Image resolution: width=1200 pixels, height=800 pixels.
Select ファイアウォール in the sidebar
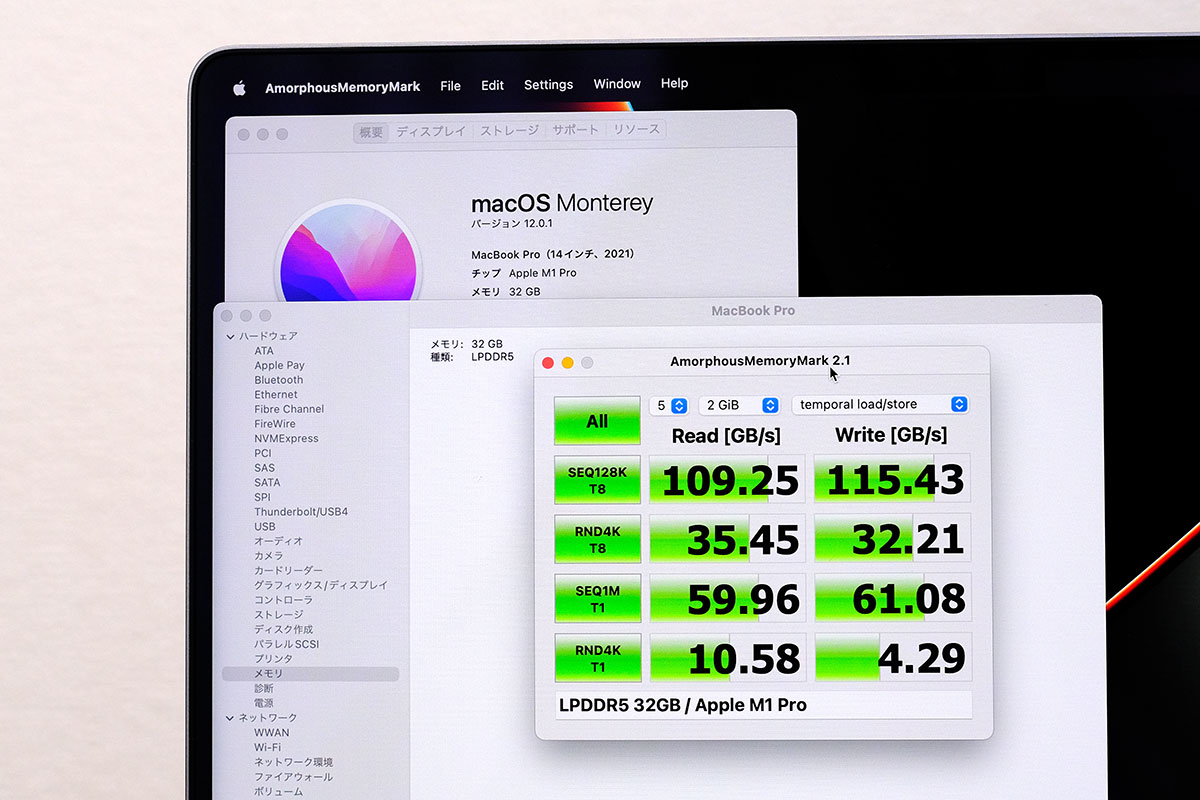[x=293, y=777]
